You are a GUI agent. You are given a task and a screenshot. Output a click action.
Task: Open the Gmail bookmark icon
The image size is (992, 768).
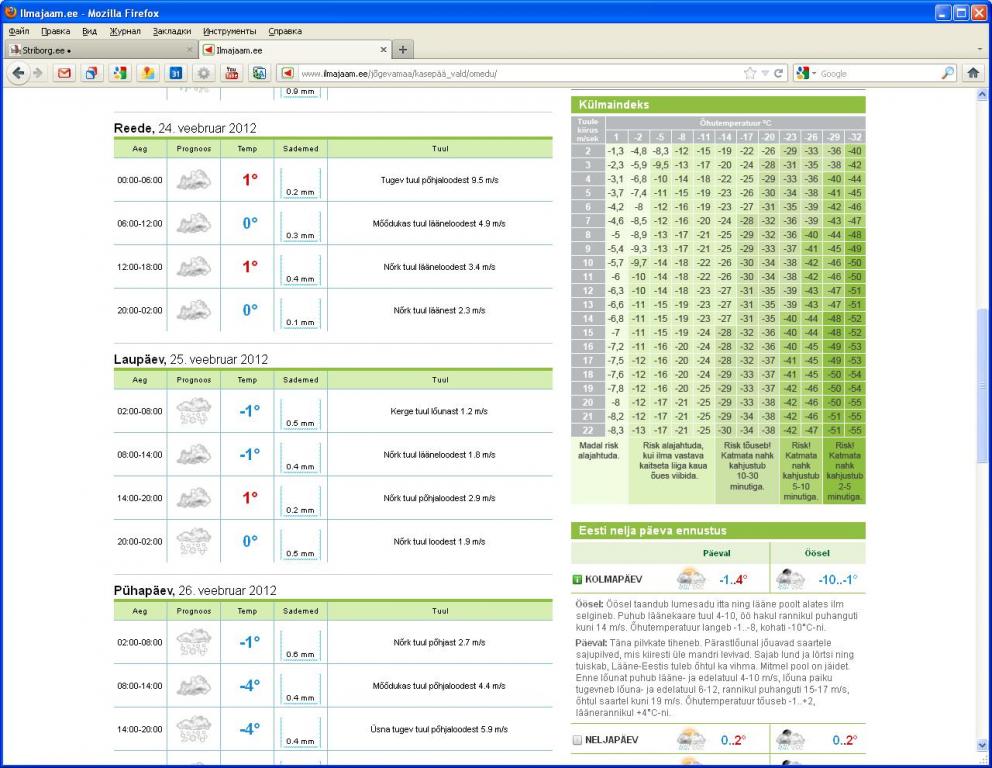[65, 73]
